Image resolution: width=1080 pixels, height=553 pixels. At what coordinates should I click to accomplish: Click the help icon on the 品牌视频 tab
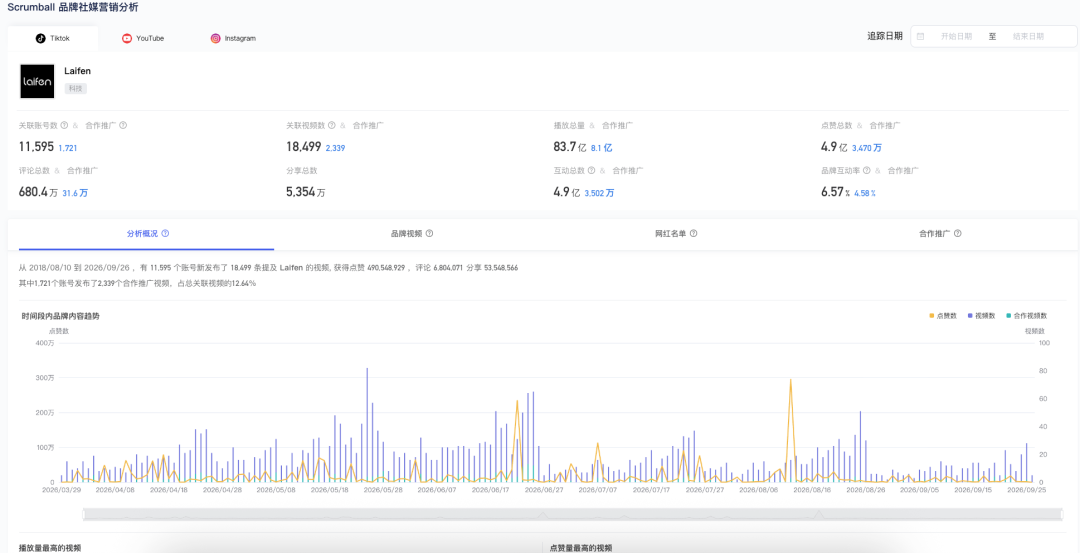pos(429,233)
